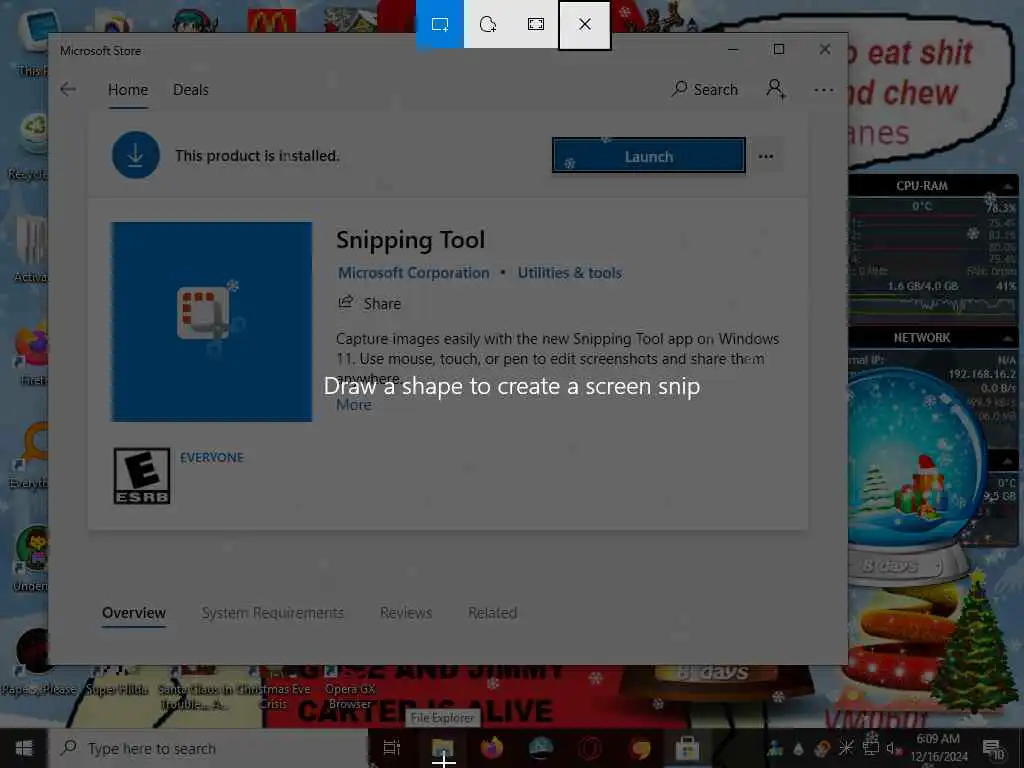This screenshot has width=1024, height=768.
Task: Switch to the System Requirements tab
Action: (272, 613)
